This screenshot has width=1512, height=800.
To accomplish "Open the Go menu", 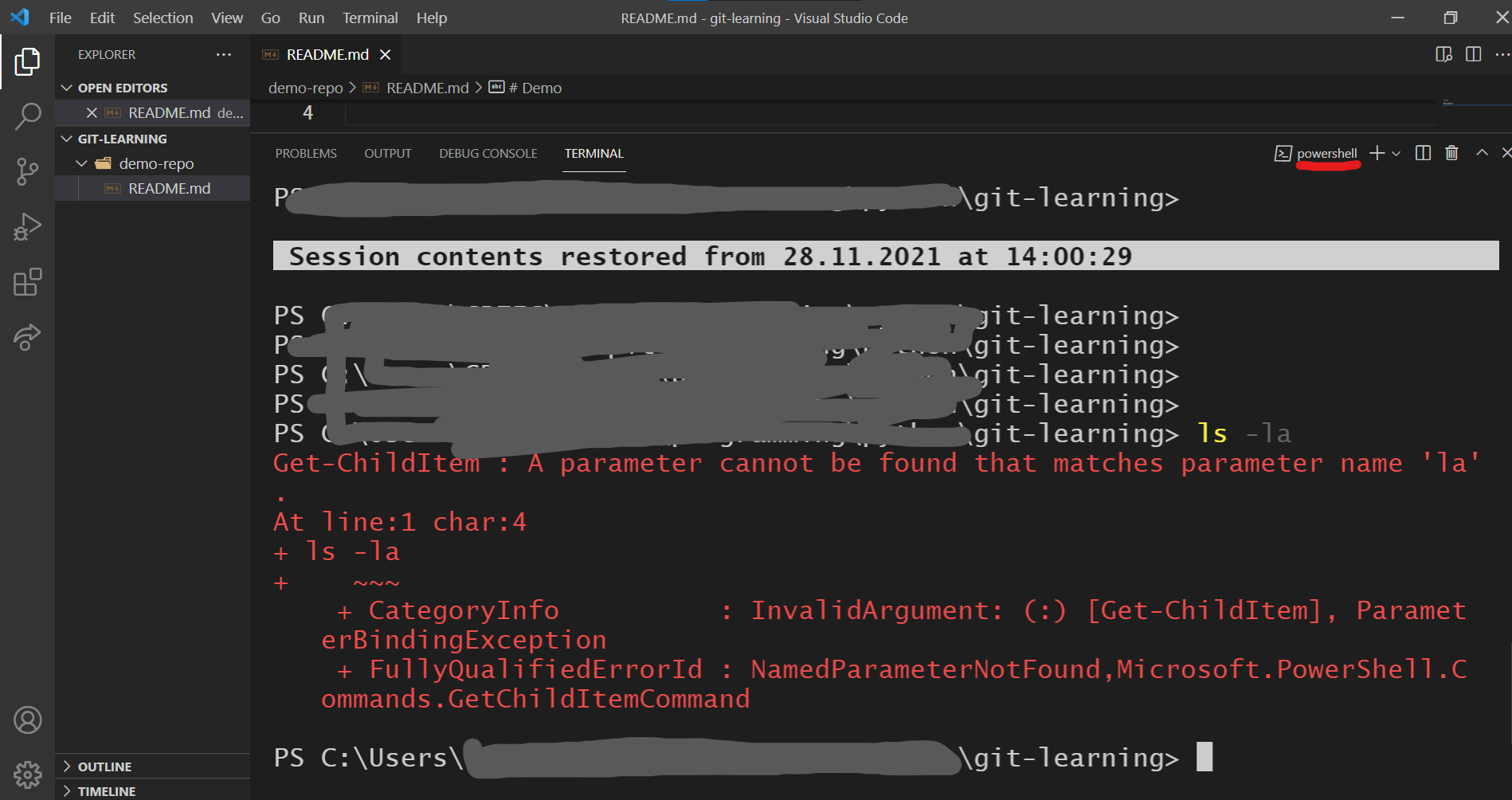I will click(270, 18).
